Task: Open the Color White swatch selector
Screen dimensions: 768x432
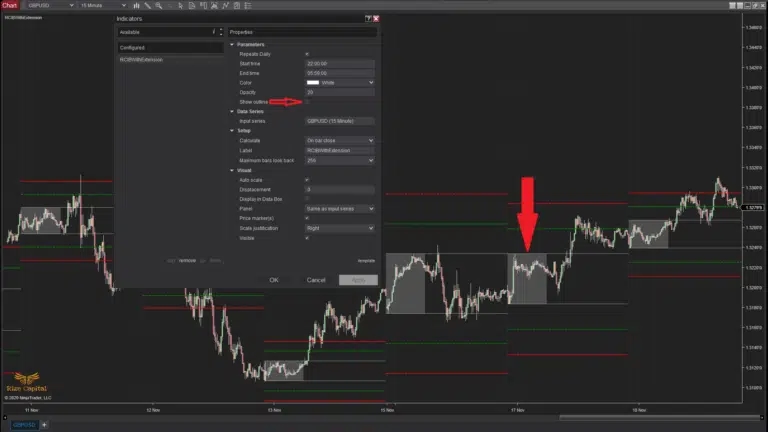Action: coord(340,82)
